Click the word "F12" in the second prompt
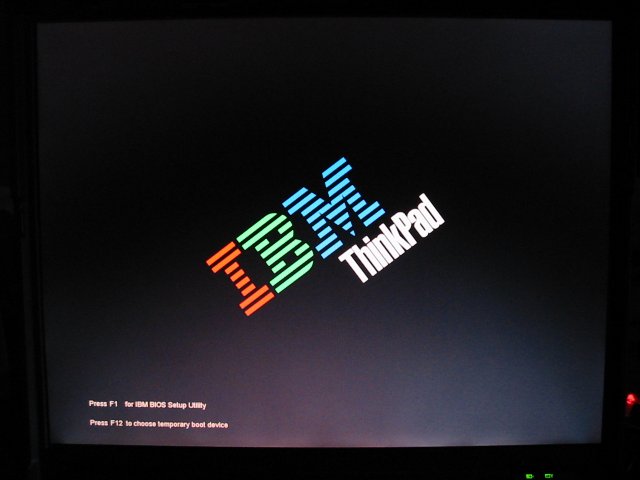Screen dimensions: 640x480 [116, 424]
